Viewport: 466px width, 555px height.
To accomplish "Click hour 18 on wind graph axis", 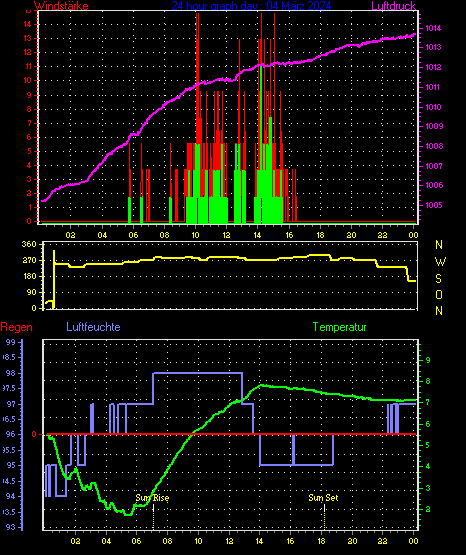I will (320, 235).
